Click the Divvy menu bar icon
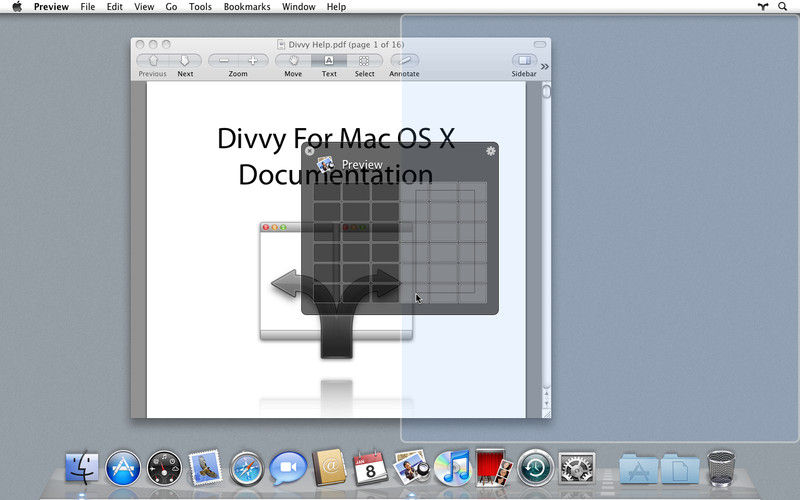Screen dimensions: 800x500 click(x=763, y=7)
